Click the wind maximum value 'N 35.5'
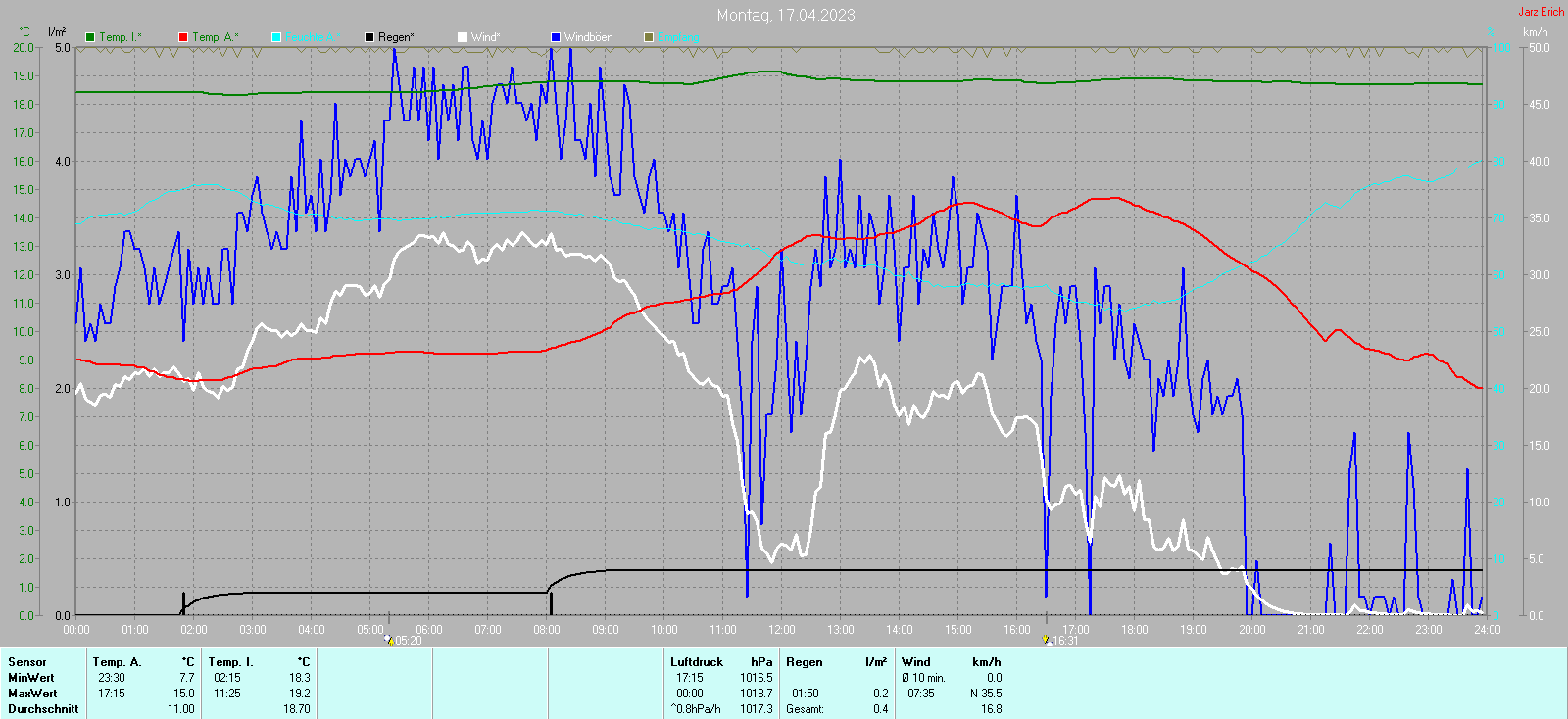Viewport: 1568px width, 719px height. coord(986,694)
